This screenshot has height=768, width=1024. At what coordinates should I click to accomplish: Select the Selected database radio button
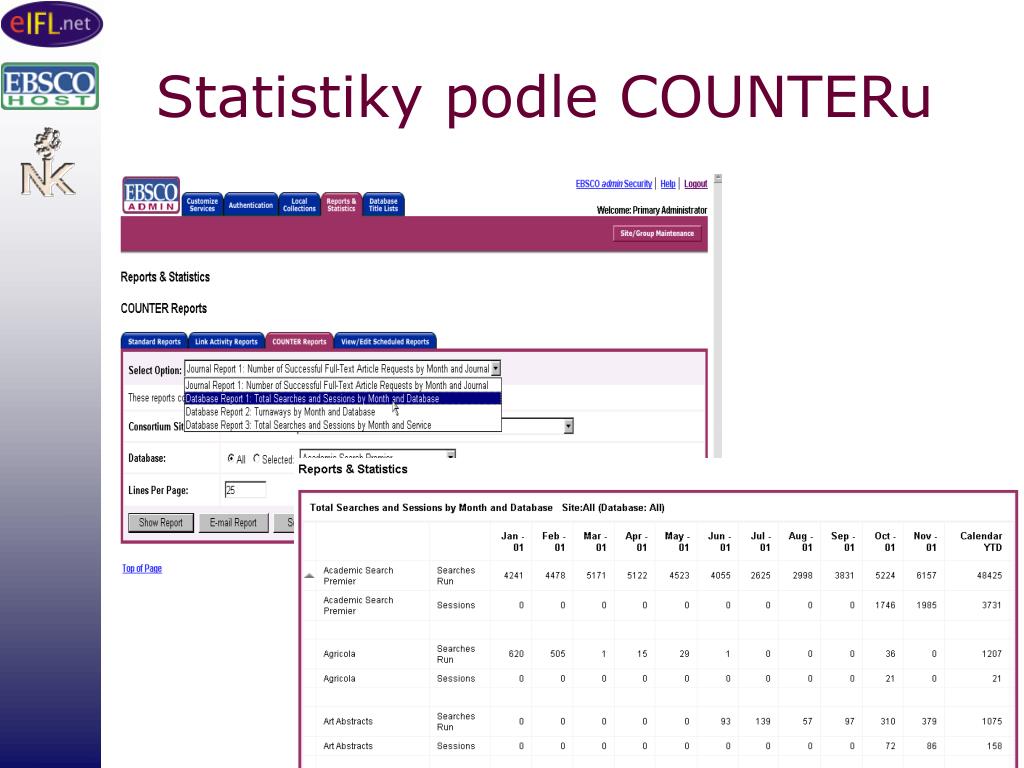tap(256, 458)
